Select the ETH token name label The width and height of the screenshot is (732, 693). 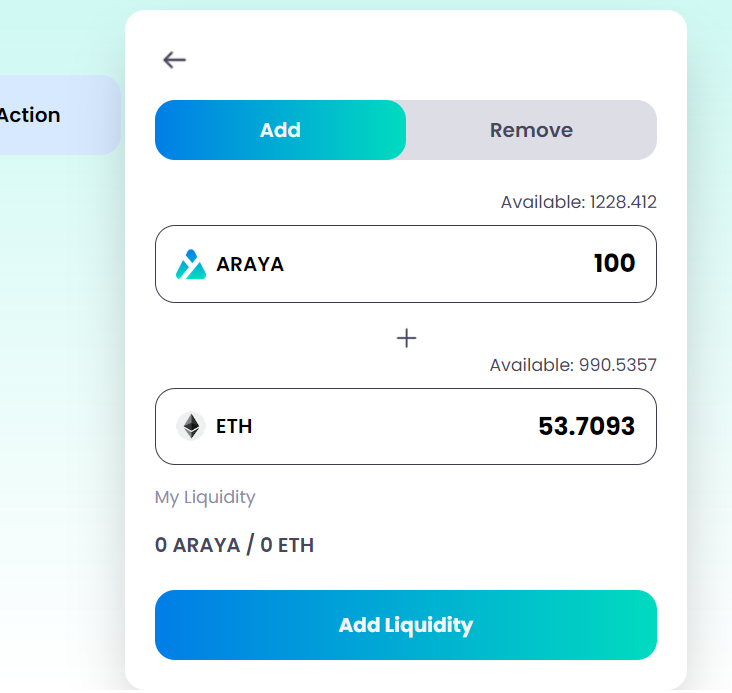pyautogui.click(x=234, y=427)
